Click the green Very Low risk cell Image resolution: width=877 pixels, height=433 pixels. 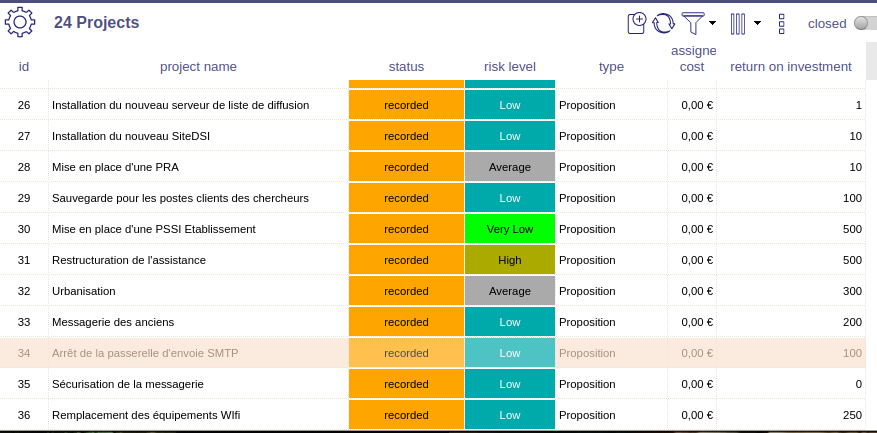(509, 229)
